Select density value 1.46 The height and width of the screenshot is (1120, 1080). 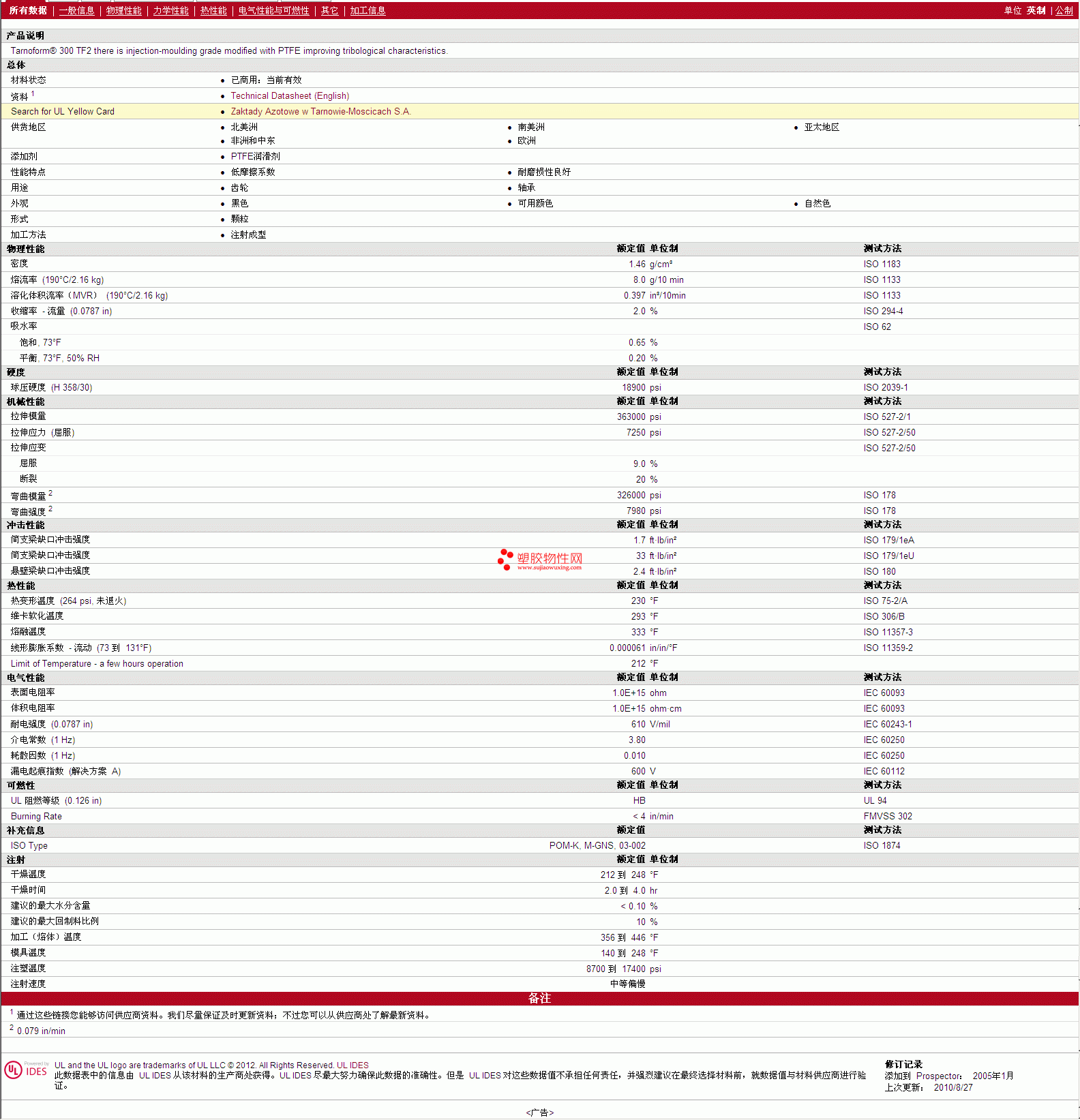pos(637,264)
